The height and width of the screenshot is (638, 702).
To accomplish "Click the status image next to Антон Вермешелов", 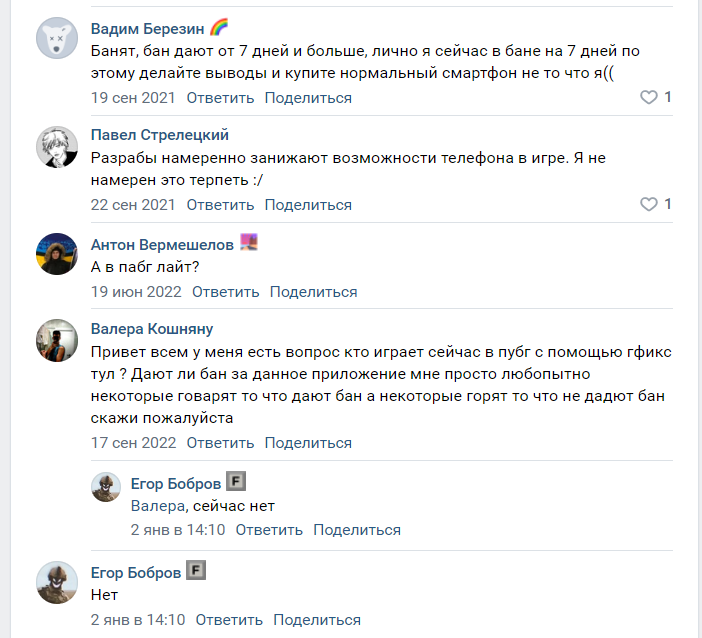I will pos(249,242).
